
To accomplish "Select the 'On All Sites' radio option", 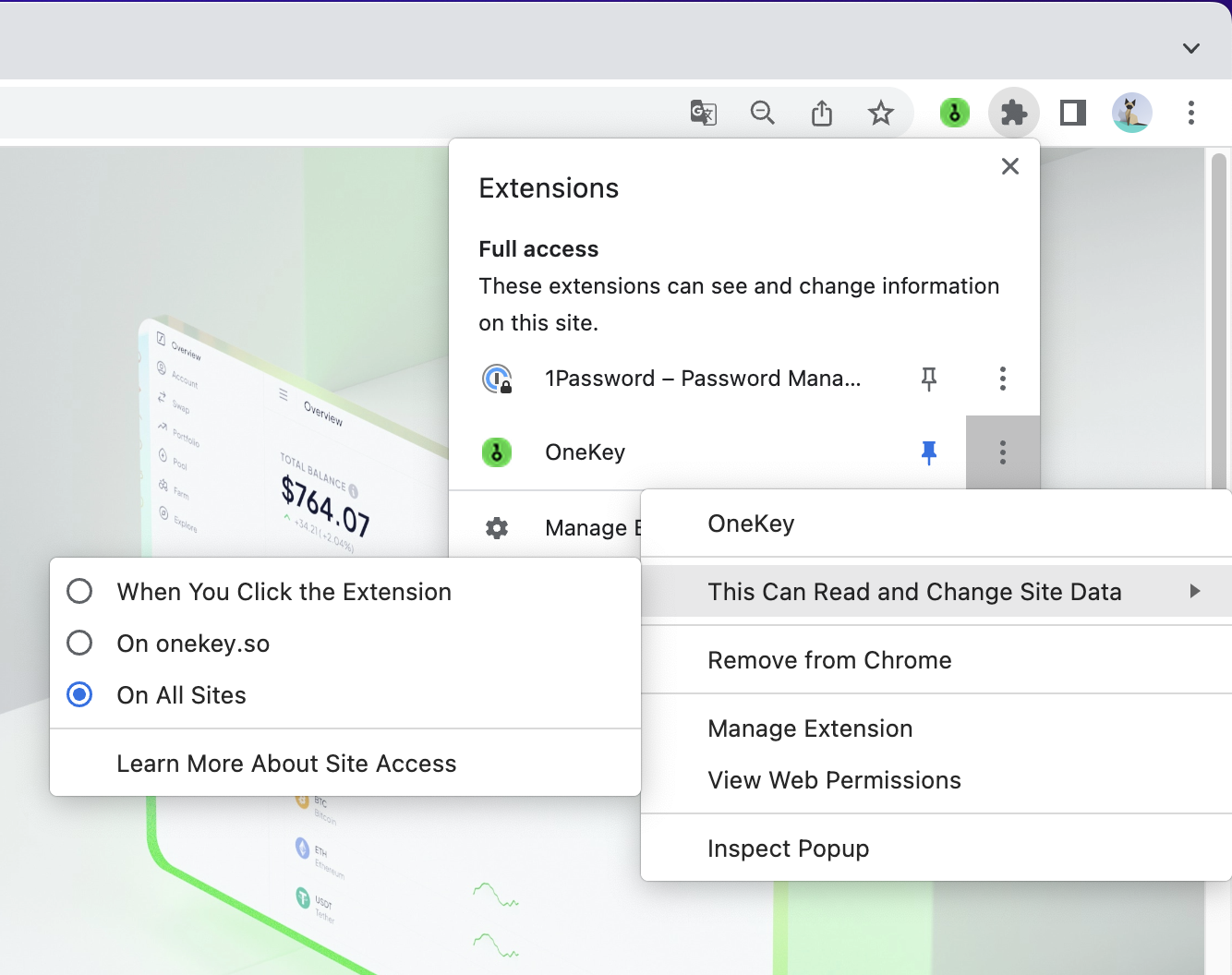I will (x=345, y=695).
